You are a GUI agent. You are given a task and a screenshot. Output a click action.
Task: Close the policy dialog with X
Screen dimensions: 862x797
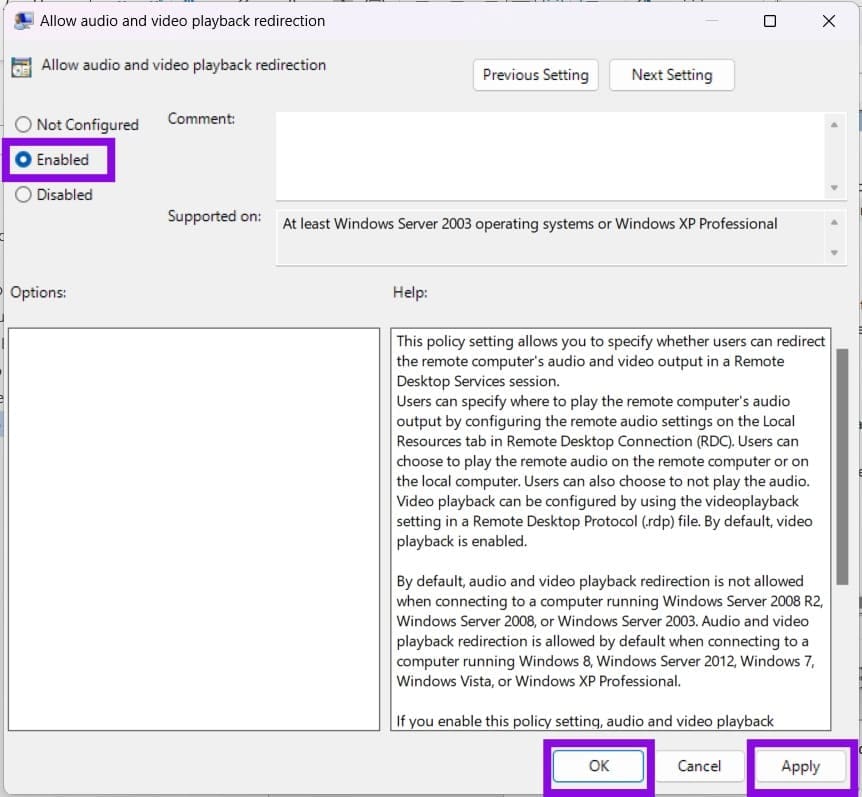(828, 21)
